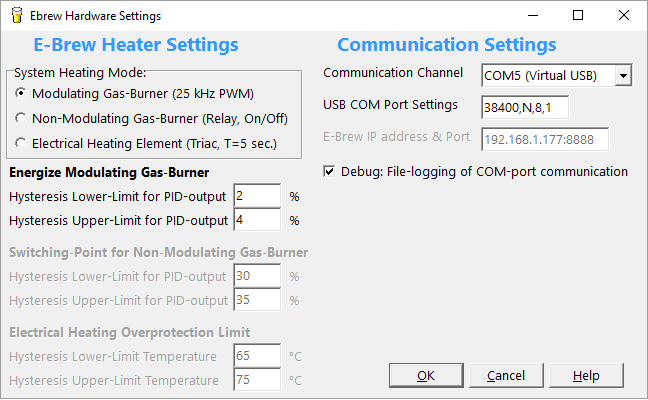Image resolution: width=648 pixels, height=400 pixels.
Task: Click non-modulating upper-limit field showing 35
Action: point(257,300)
